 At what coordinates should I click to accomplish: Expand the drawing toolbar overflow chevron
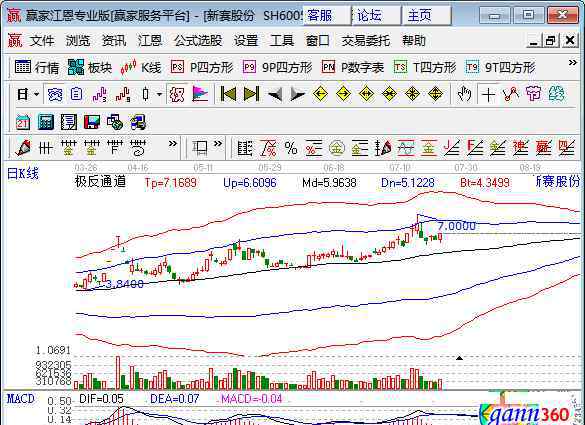coord(172,144)
